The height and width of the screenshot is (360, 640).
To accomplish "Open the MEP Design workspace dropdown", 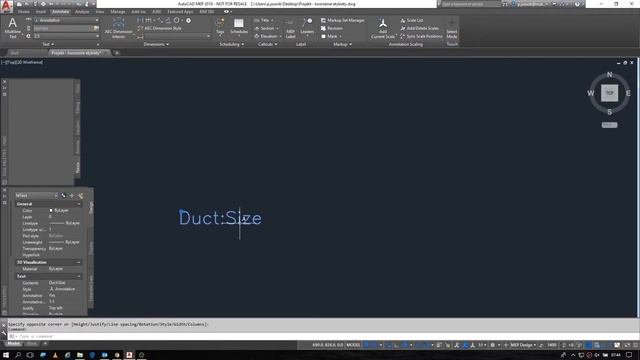I will coord(522,345).
